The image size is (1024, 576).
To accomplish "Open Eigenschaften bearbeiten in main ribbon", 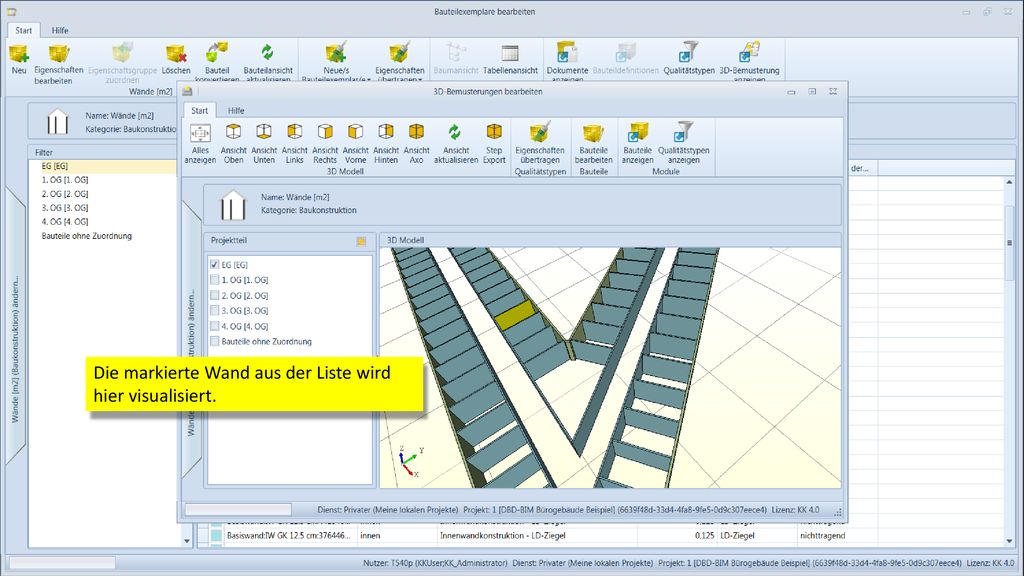I will click(x=58, y=63).
